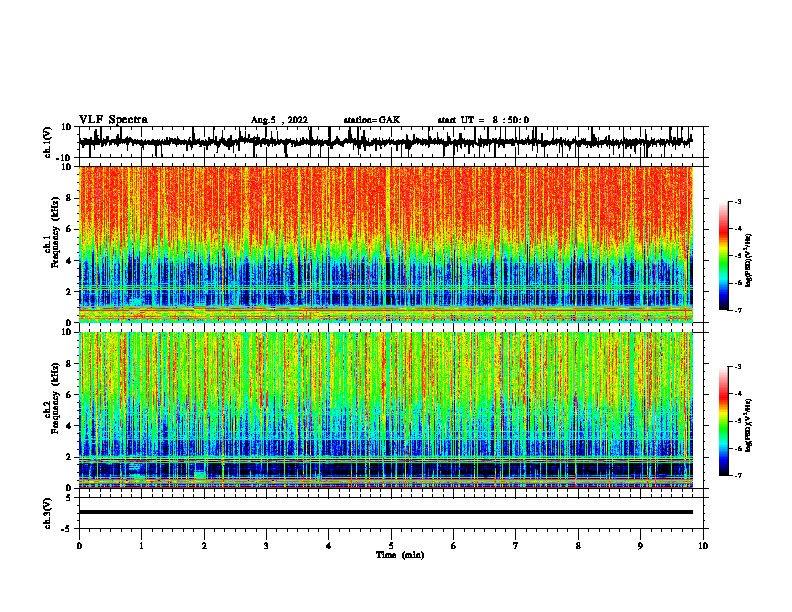
Task: Click the ch.2 spectrogram color scale bar
Action: click(x=723, y=421)
